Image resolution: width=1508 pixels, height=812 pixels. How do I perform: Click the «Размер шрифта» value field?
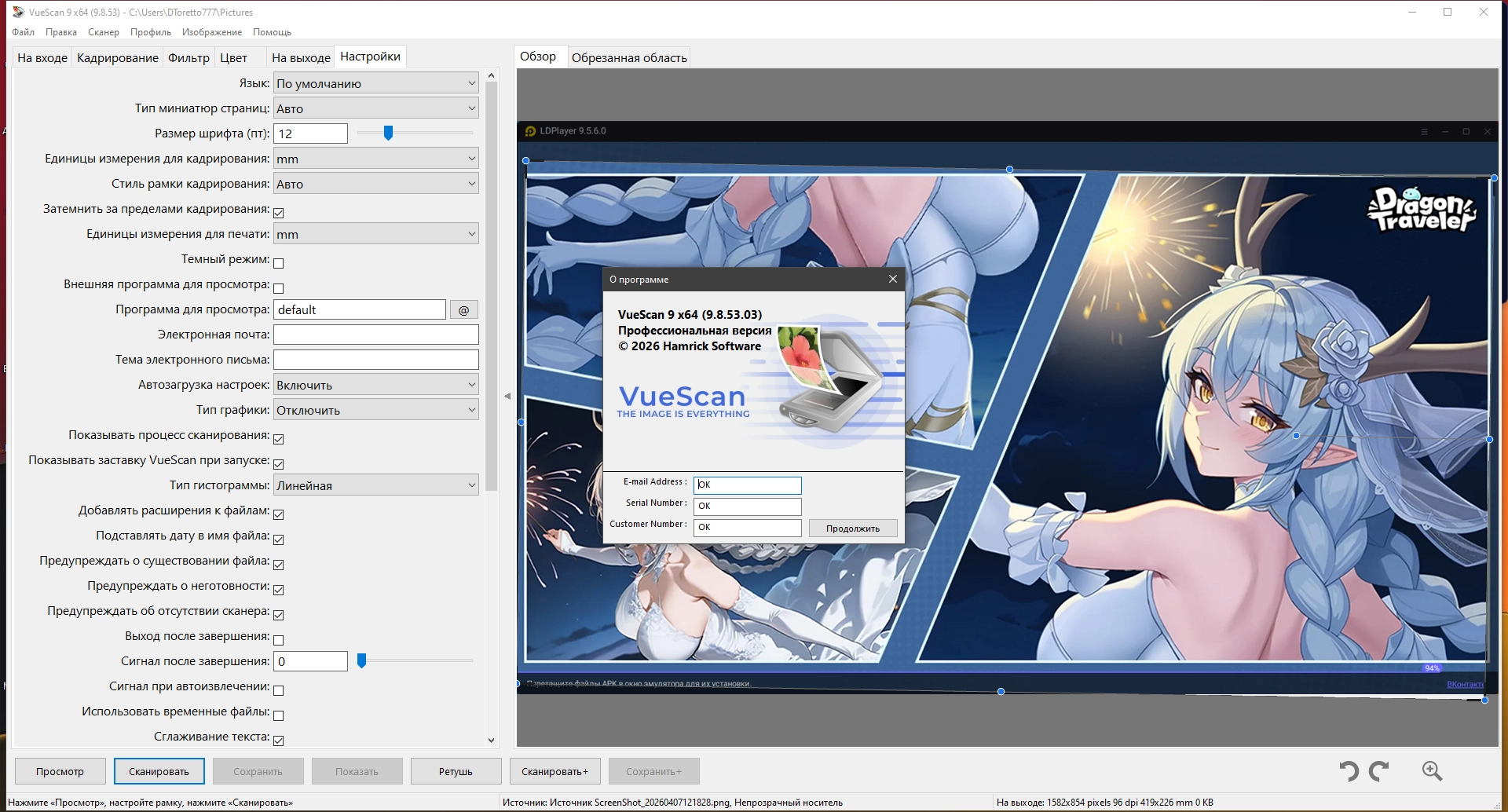311,134
